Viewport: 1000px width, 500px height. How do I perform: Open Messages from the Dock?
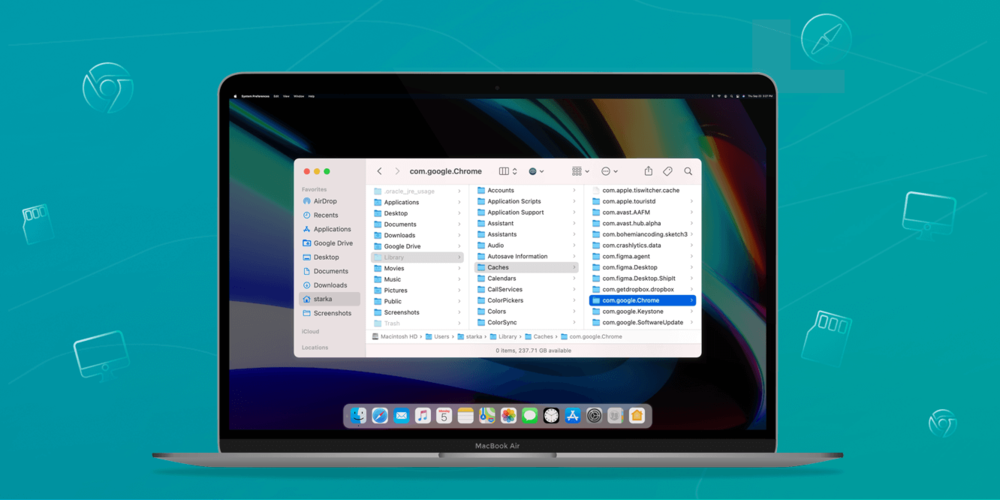point(530,416)
